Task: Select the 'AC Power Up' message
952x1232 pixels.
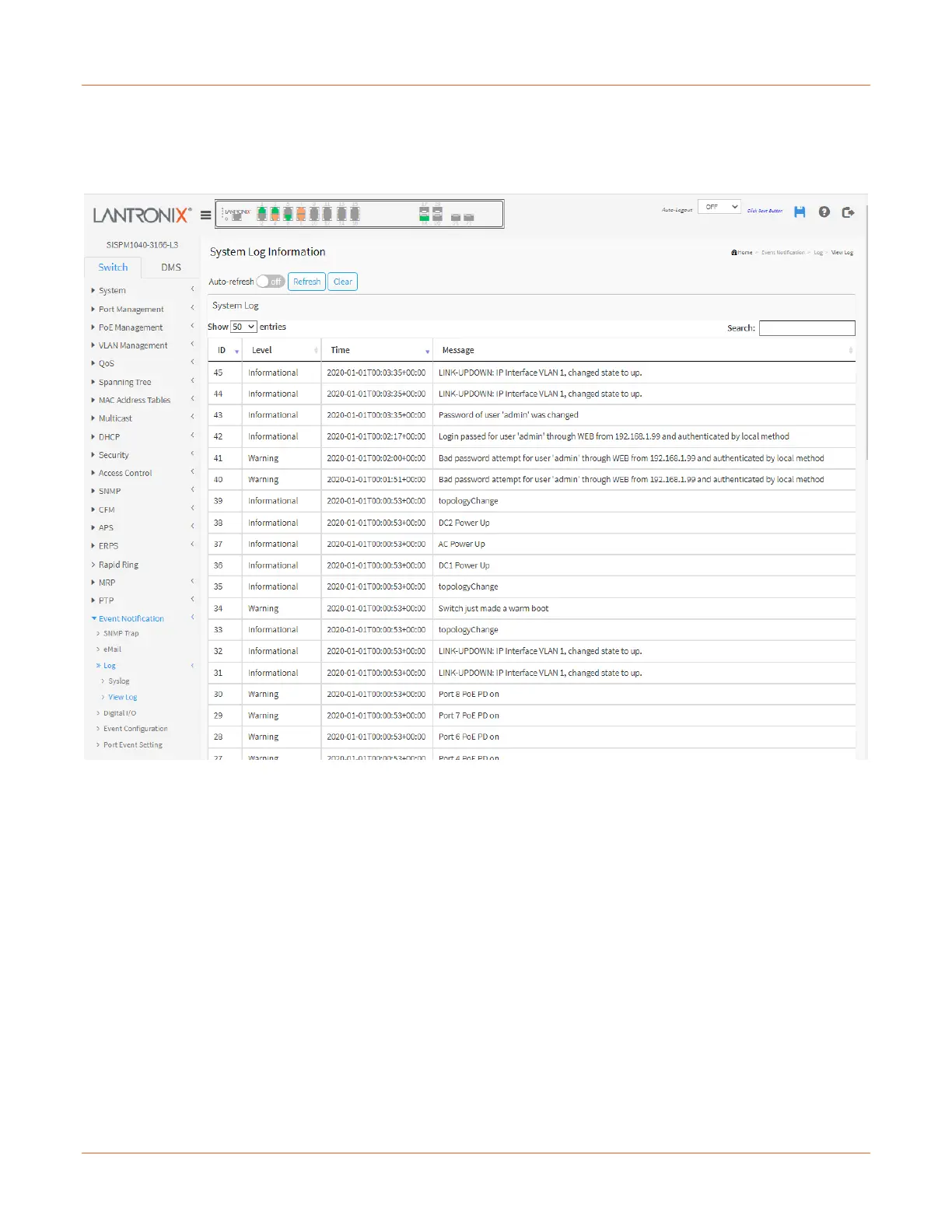Action: coord(461,544)
